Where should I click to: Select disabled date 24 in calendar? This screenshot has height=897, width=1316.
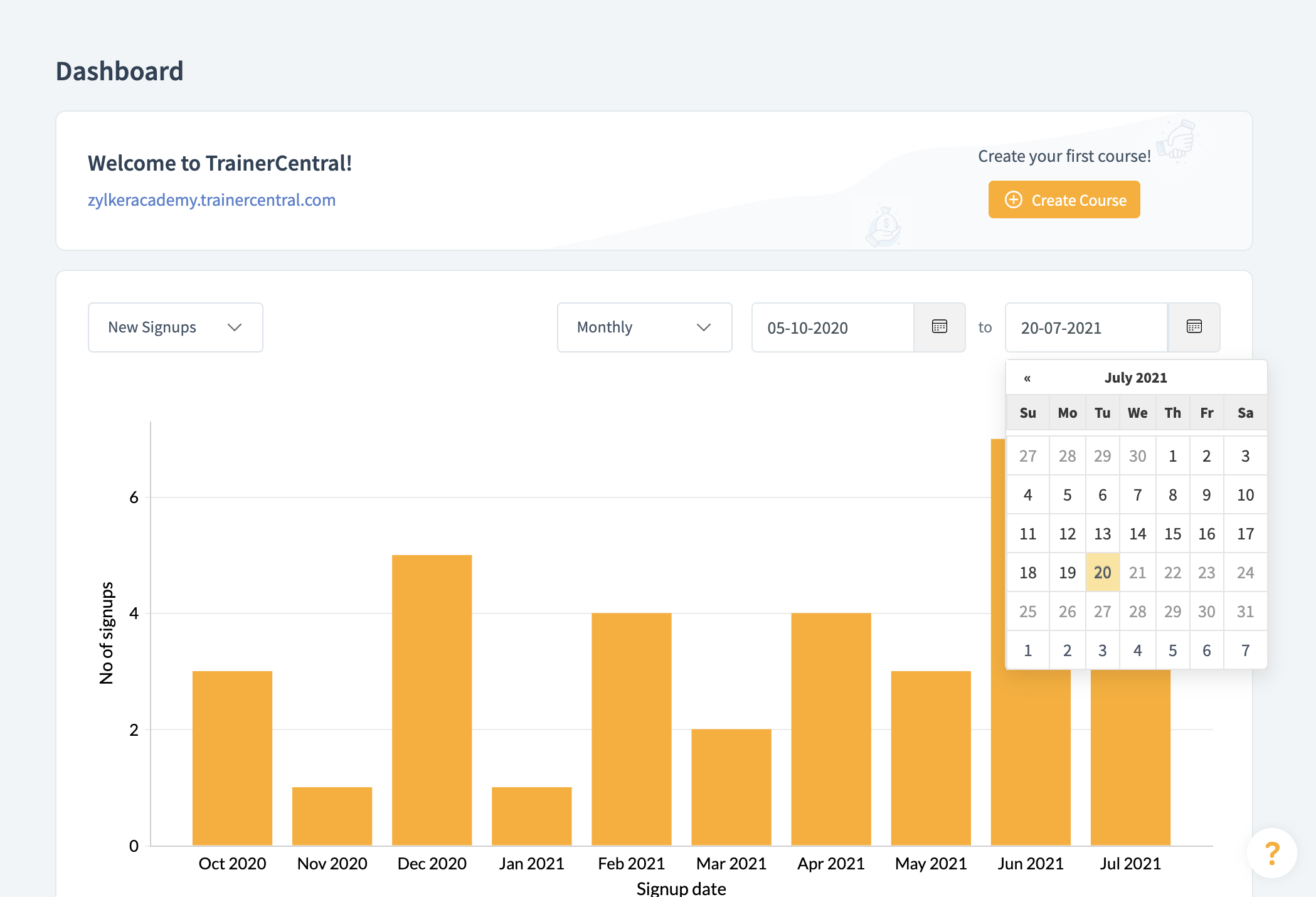coord(1245,573)
